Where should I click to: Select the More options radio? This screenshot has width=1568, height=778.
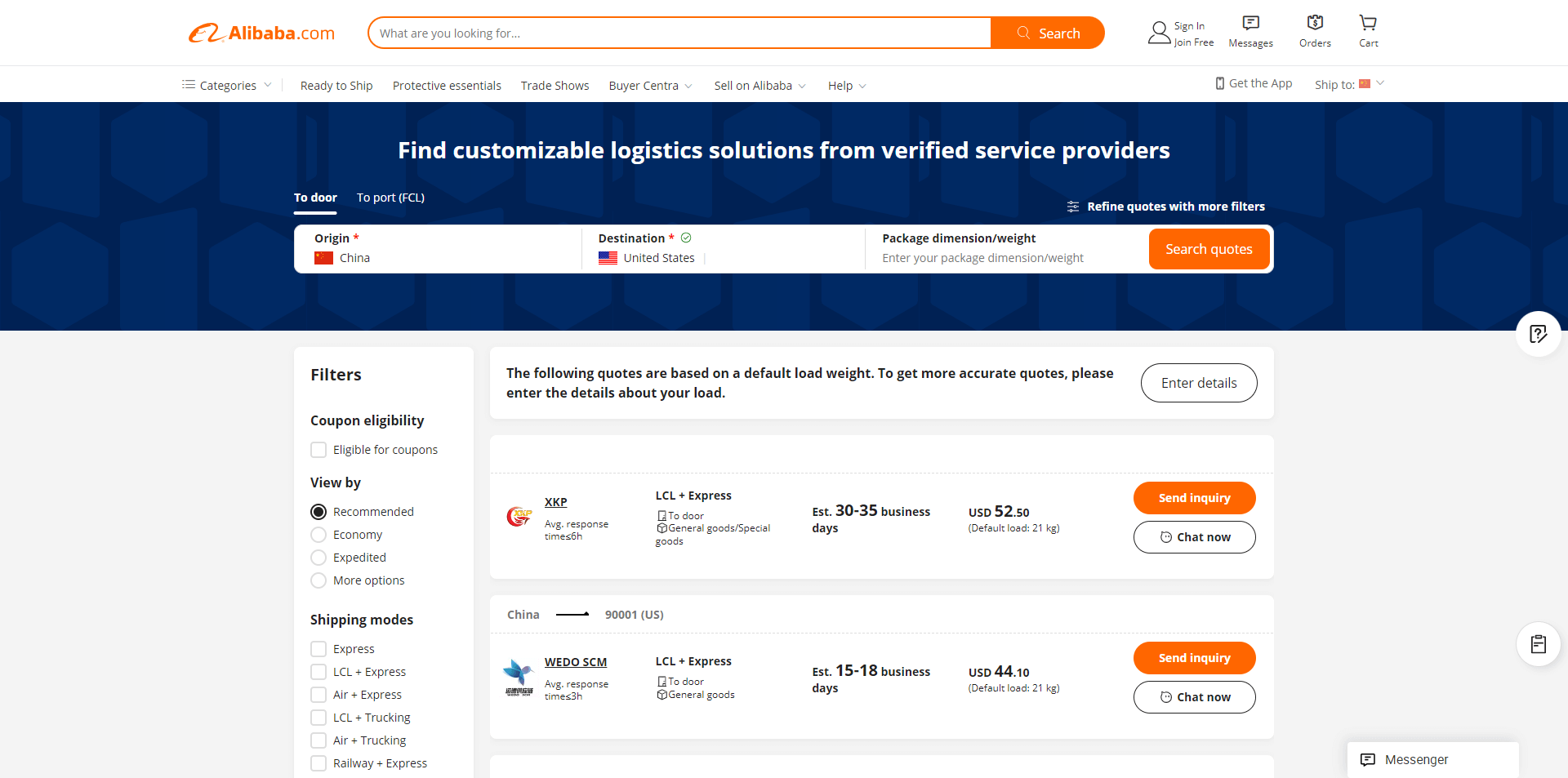tap(318, 580)
